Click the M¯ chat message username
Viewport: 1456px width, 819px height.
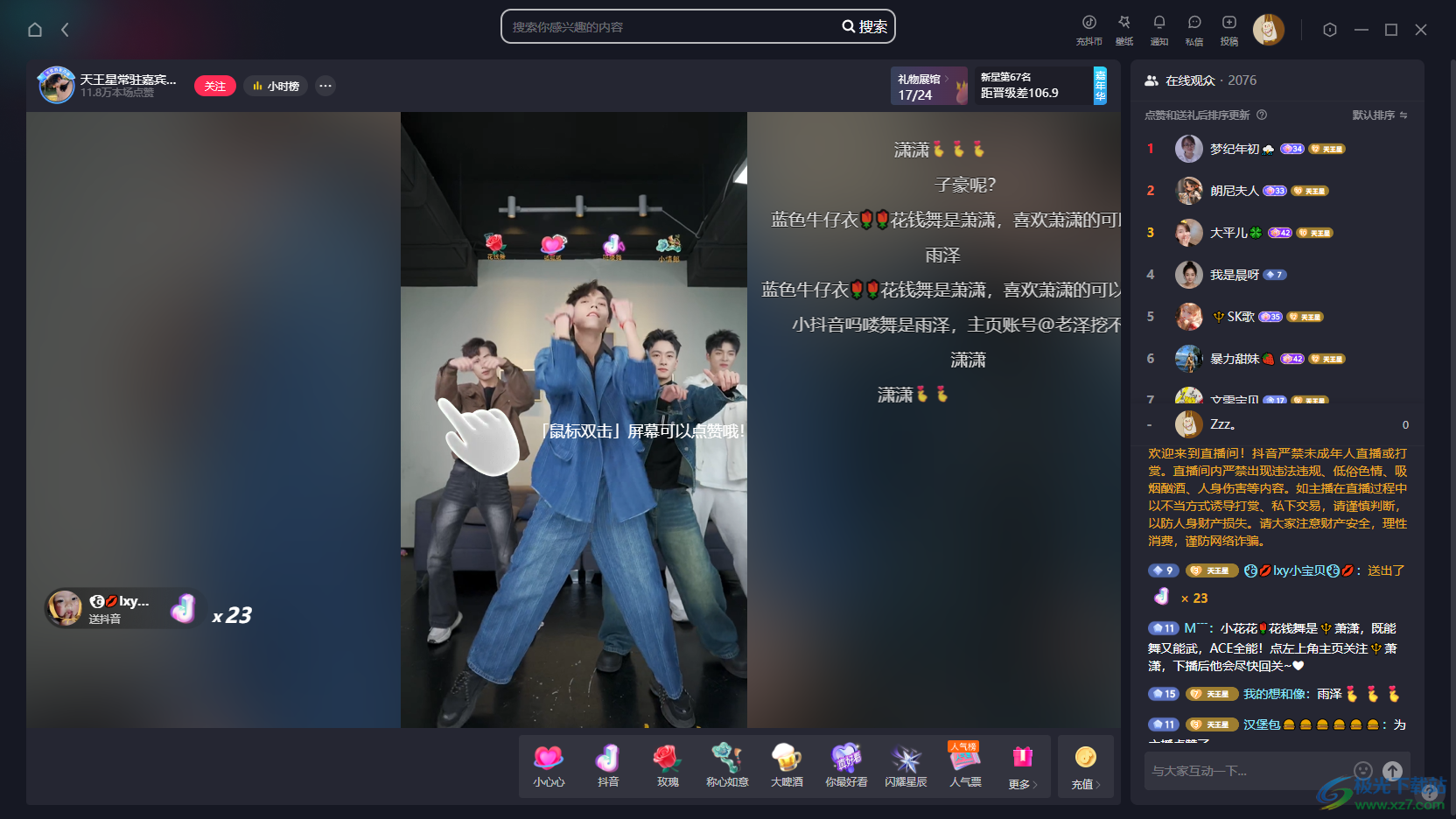pos(1197,628)
